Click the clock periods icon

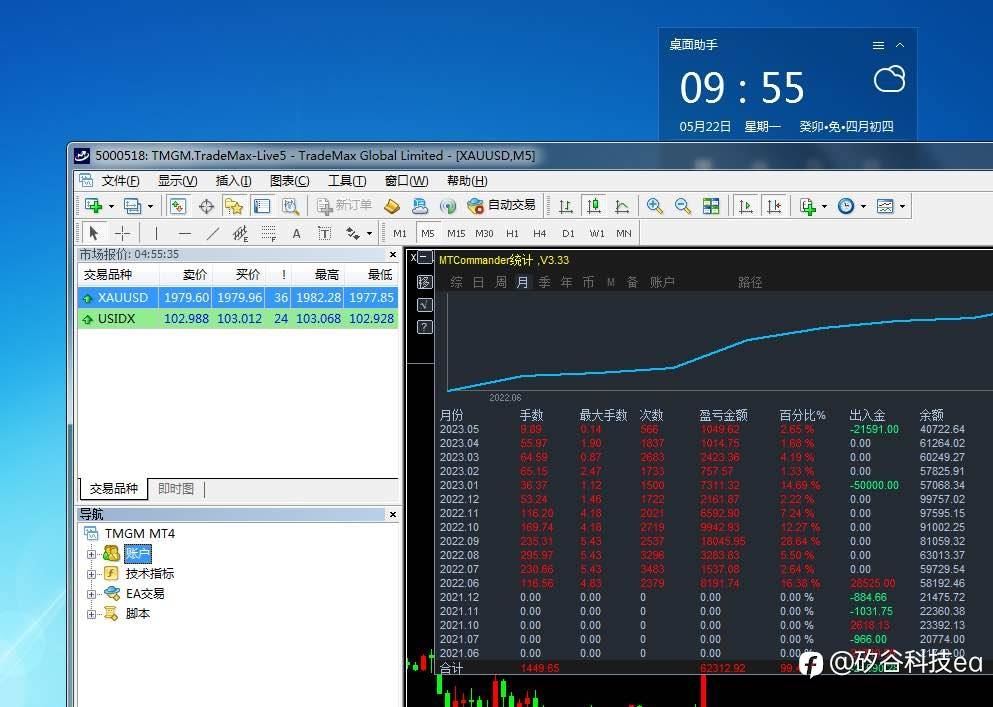click(846, 206)
